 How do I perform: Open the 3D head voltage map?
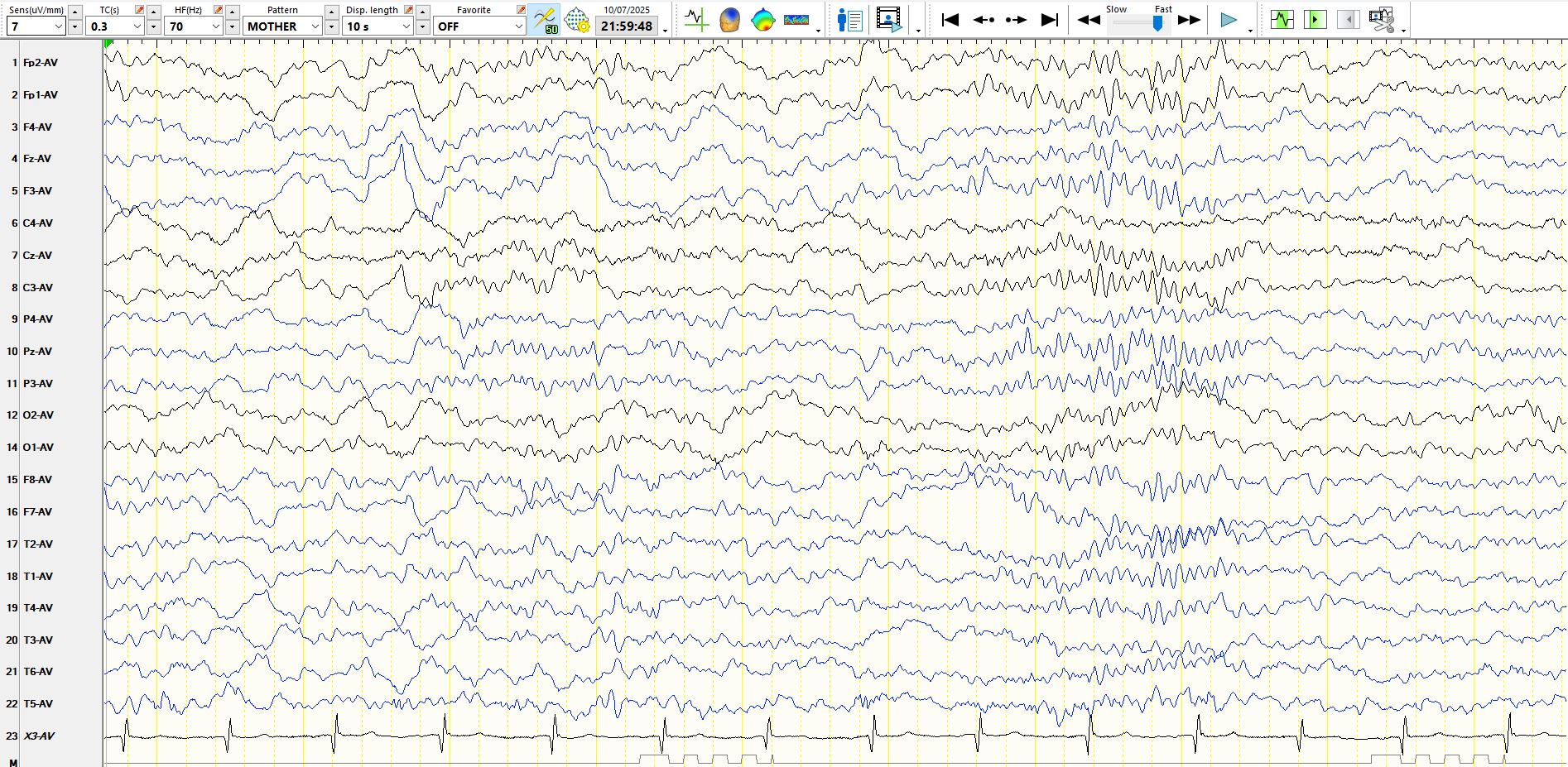pos(729,20)
